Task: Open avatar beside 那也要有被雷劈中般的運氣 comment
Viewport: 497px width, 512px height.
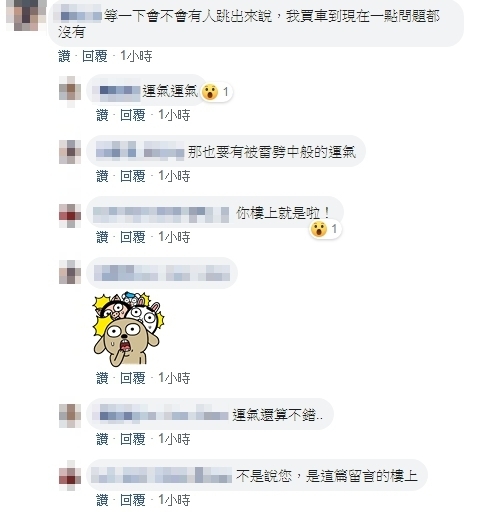Action: click(70, 152)
